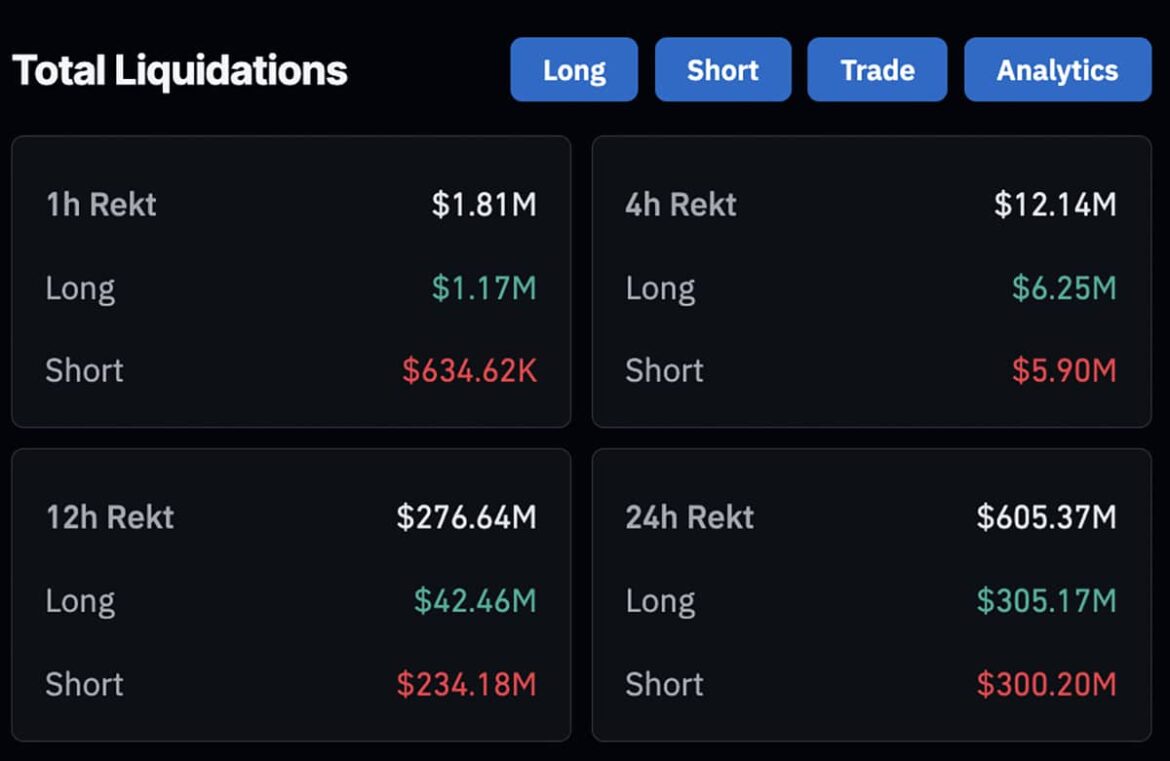
Task: Click the $12.14M 4h total value
Action: pos(1055,205)
